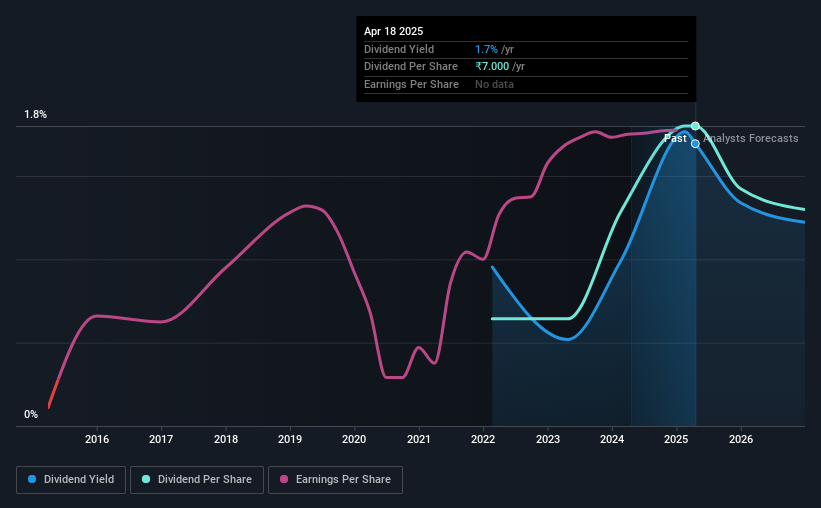Toggle the Dividend Per Share legend series
821x508 pixels.
click(197, 480)
